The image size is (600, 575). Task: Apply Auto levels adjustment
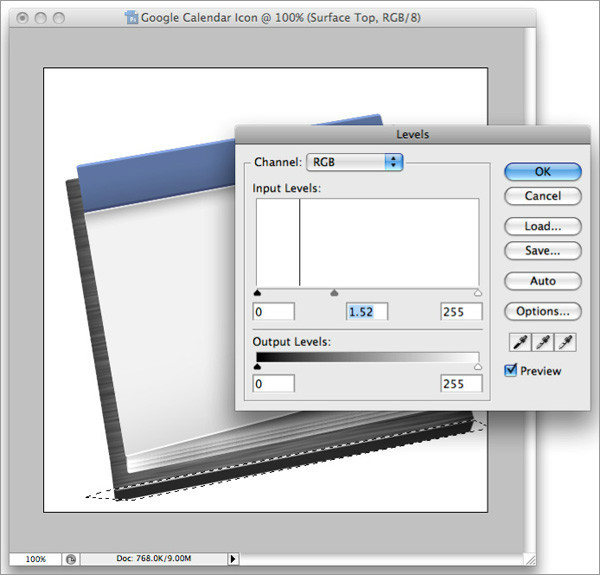[x=542, y=281]
